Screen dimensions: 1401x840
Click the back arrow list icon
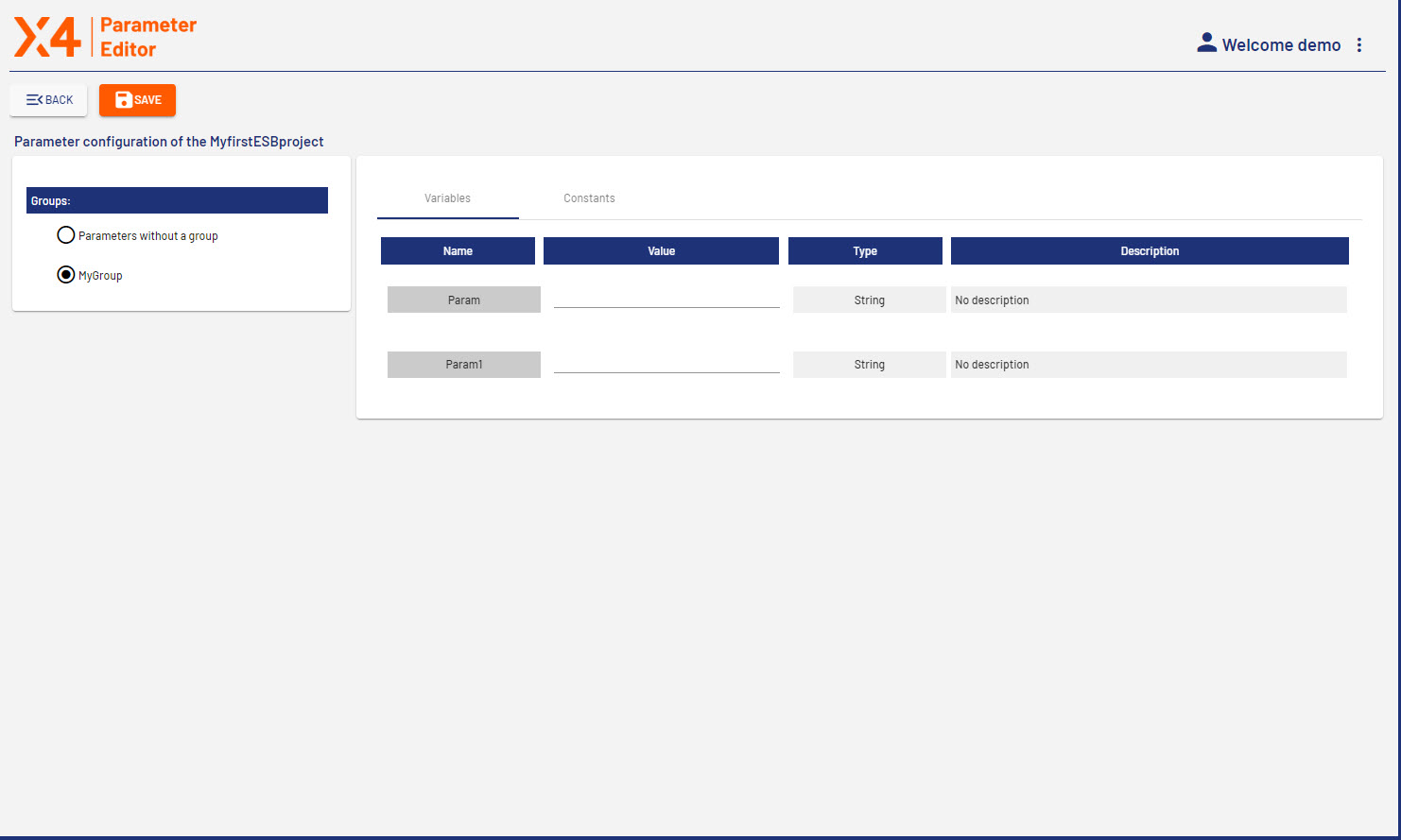tap(34, 100)
